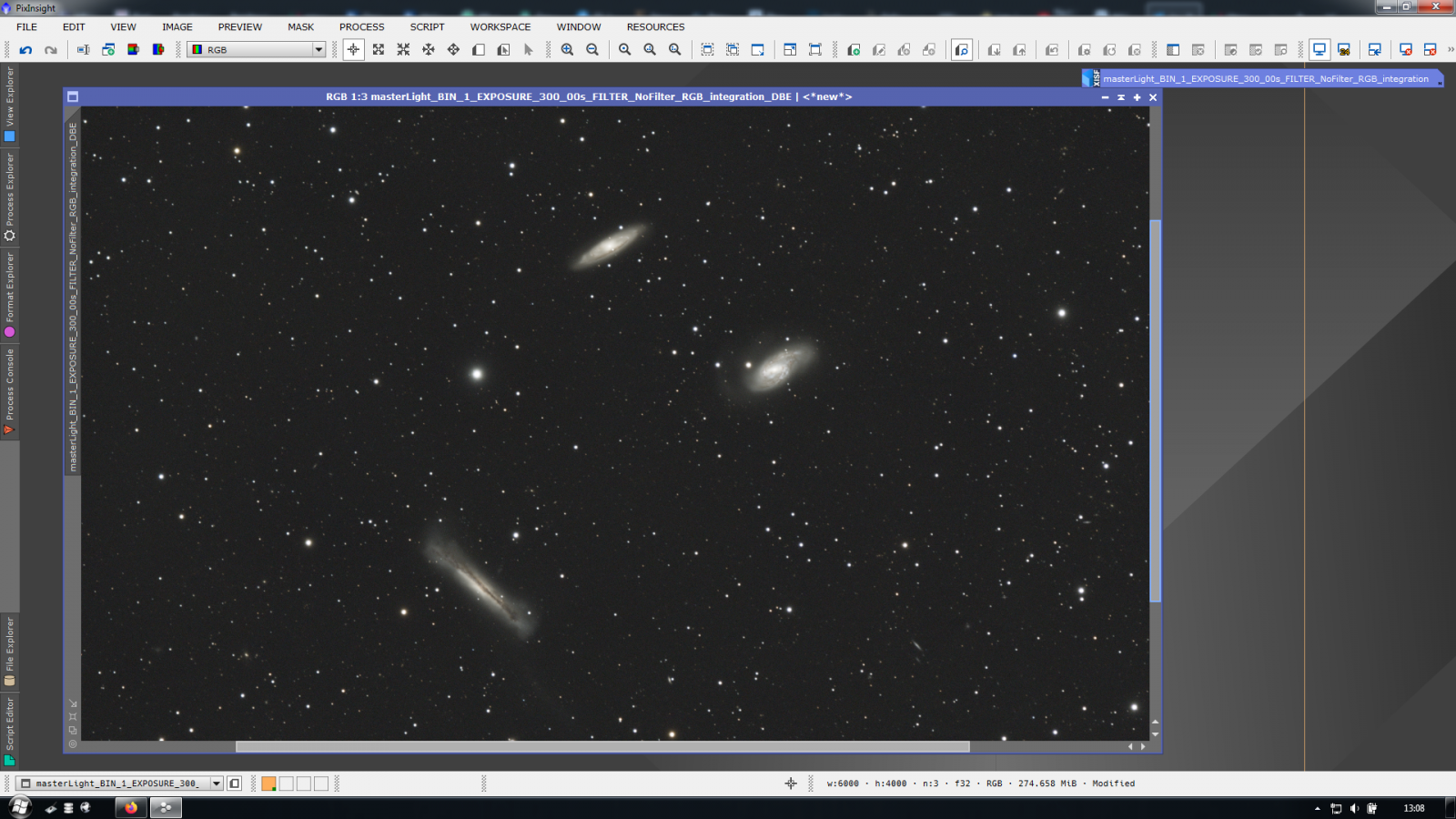This screenshot has width=1456, height=819.
Task: Click the fit-view icon at image window's left edge
Action: coord(73,717)
